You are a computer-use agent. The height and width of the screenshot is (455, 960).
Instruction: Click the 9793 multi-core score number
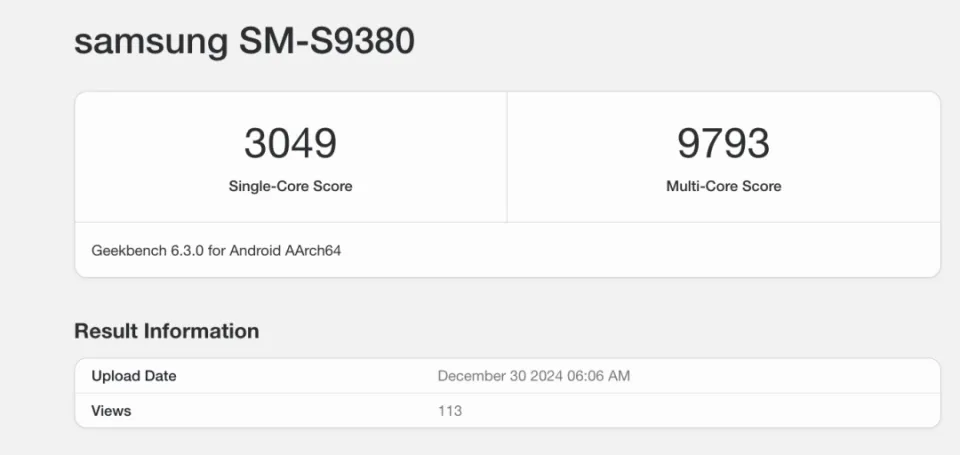coord(723,144)
